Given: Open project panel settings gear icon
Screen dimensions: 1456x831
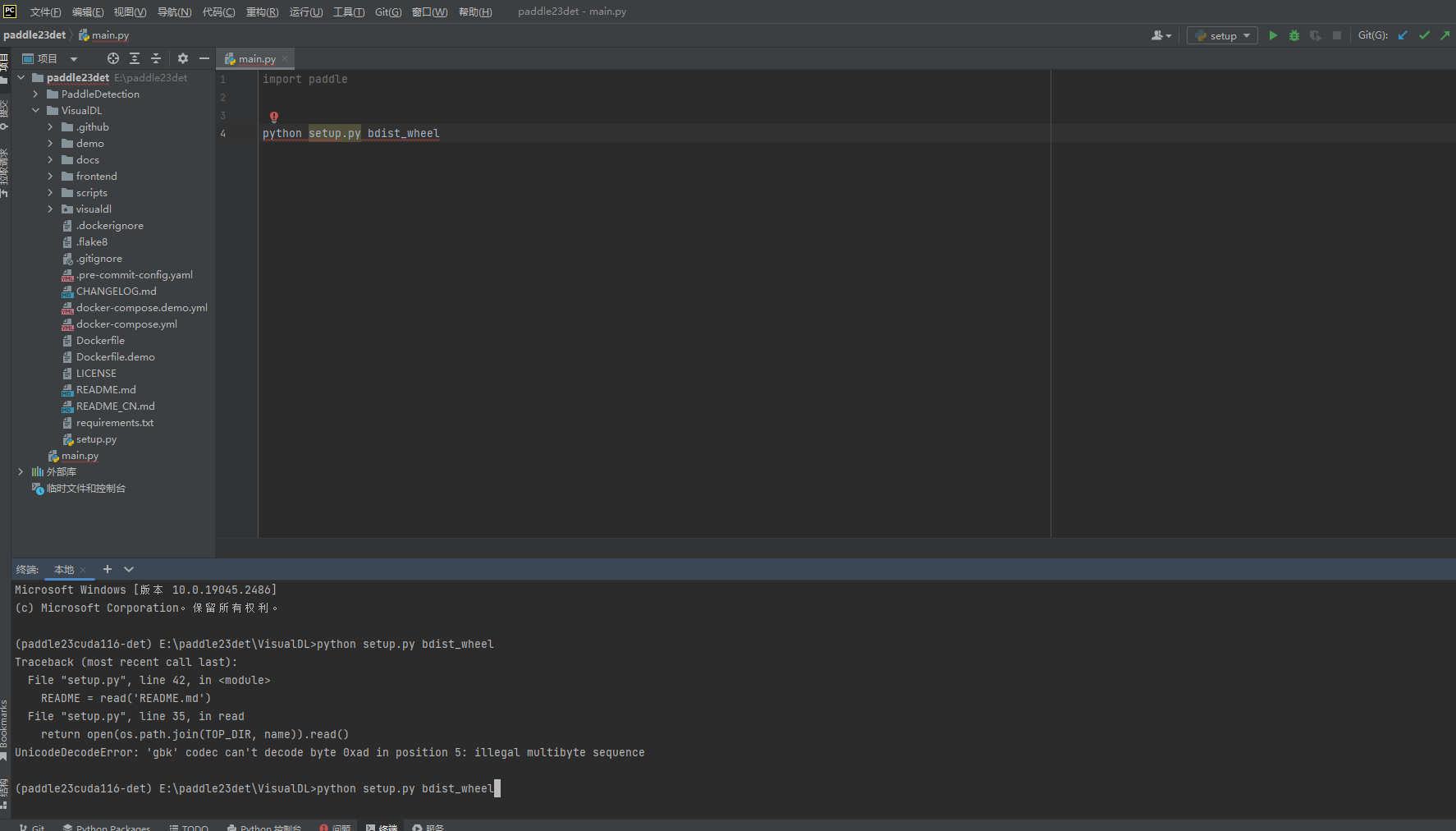Looking at the screenshot, I should click(182, 58).
